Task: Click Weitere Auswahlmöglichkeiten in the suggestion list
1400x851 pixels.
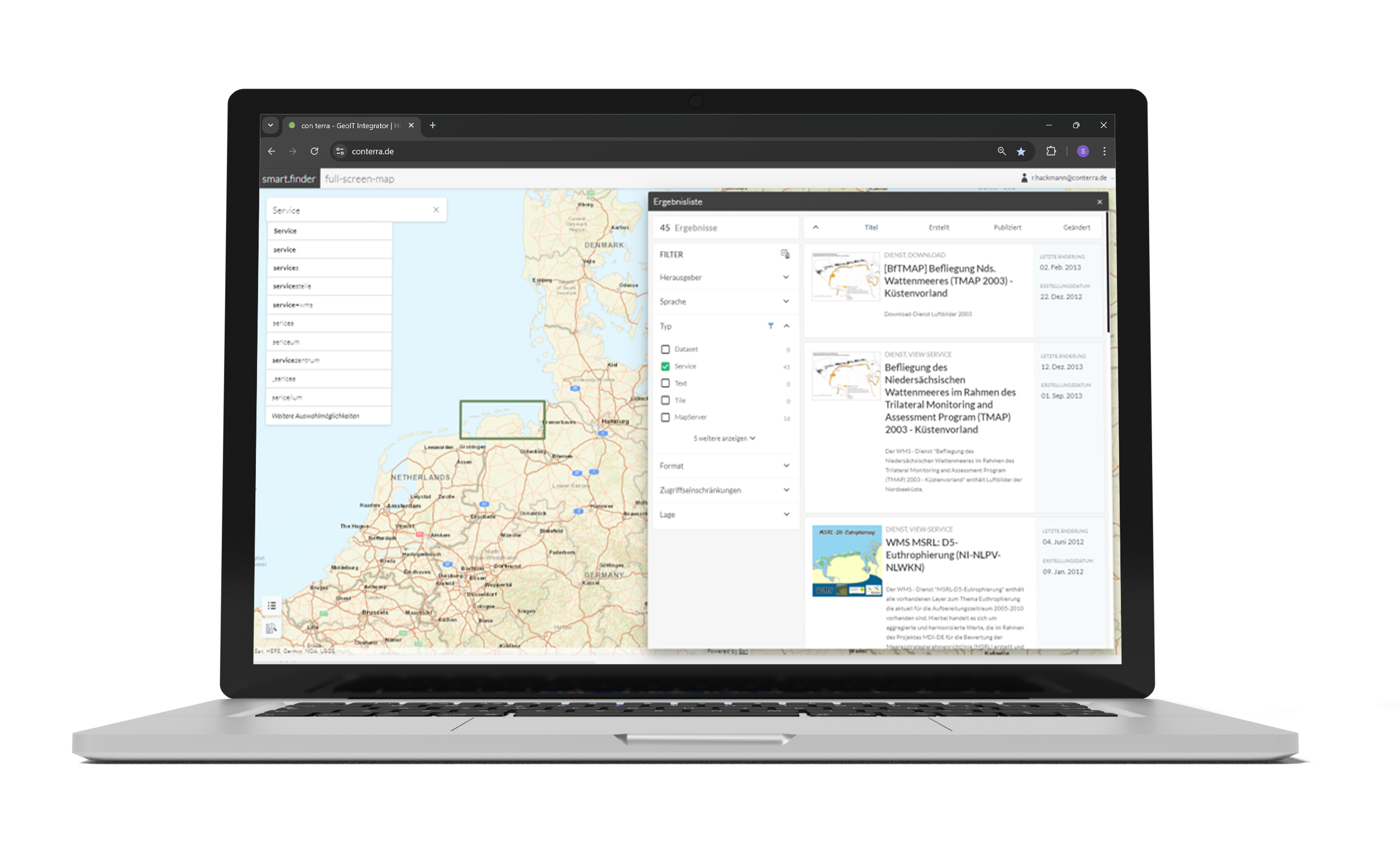Action: 315,416
